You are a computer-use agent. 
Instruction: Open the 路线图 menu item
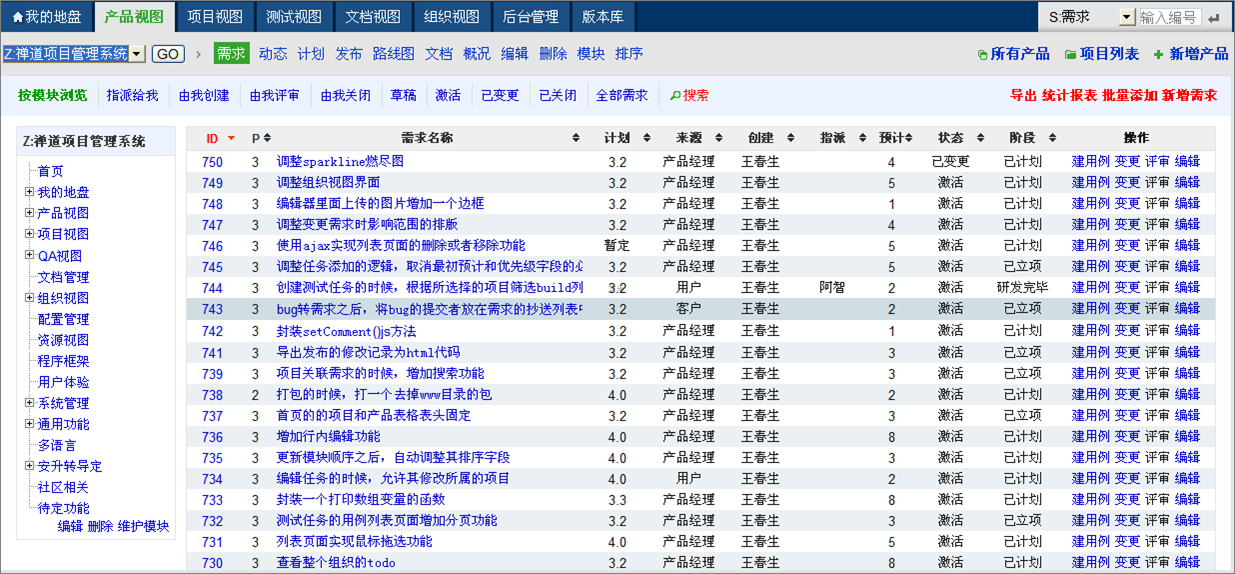tap(393, 54)
